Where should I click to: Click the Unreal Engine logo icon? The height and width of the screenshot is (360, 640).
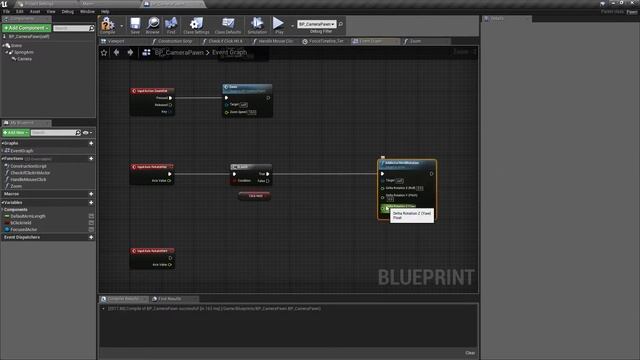tap(4, 4)
